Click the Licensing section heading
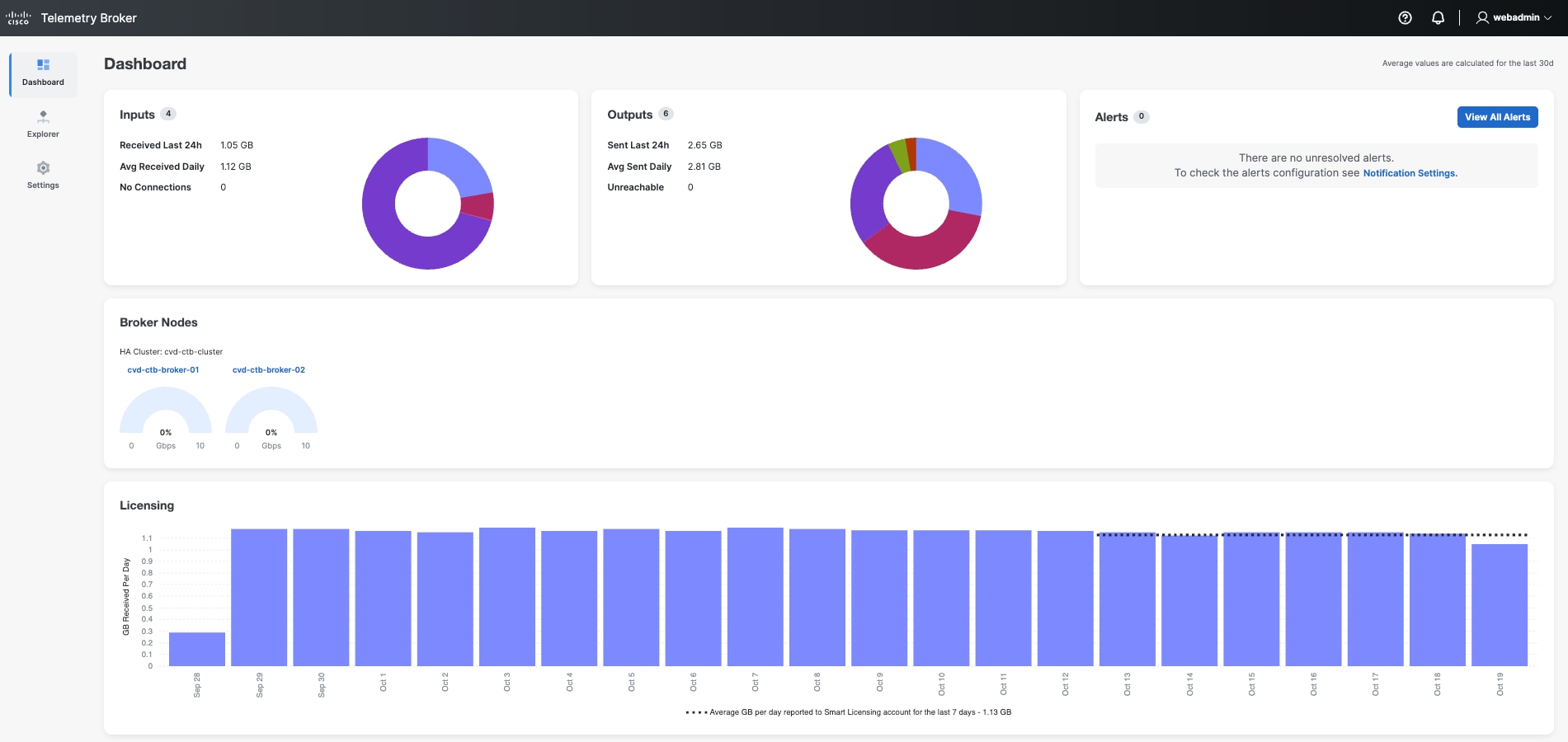This screenshot has width=1568, height=742. 147,505
